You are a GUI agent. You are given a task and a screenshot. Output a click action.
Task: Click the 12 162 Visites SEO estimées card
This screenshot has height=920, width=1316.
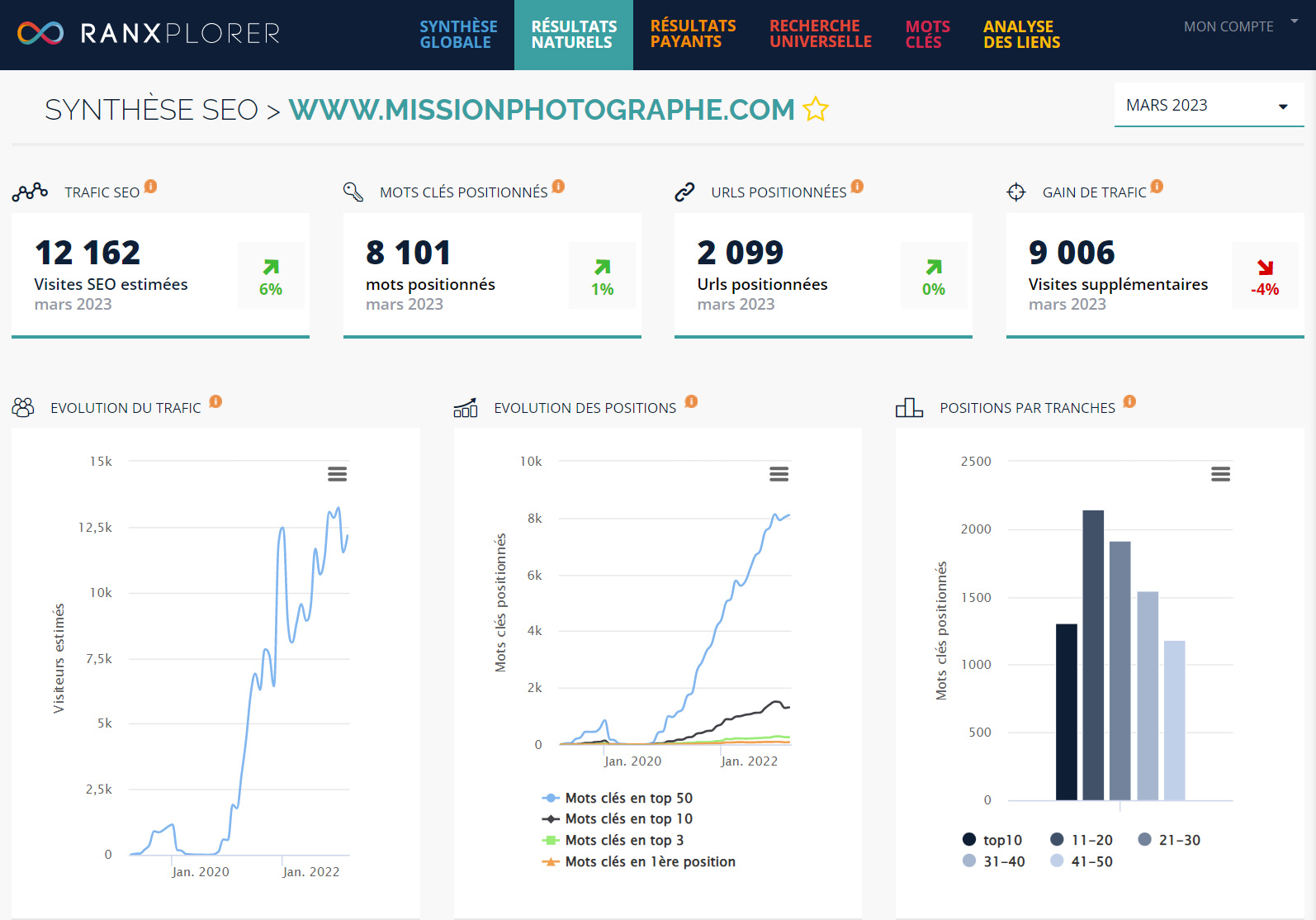160,275
